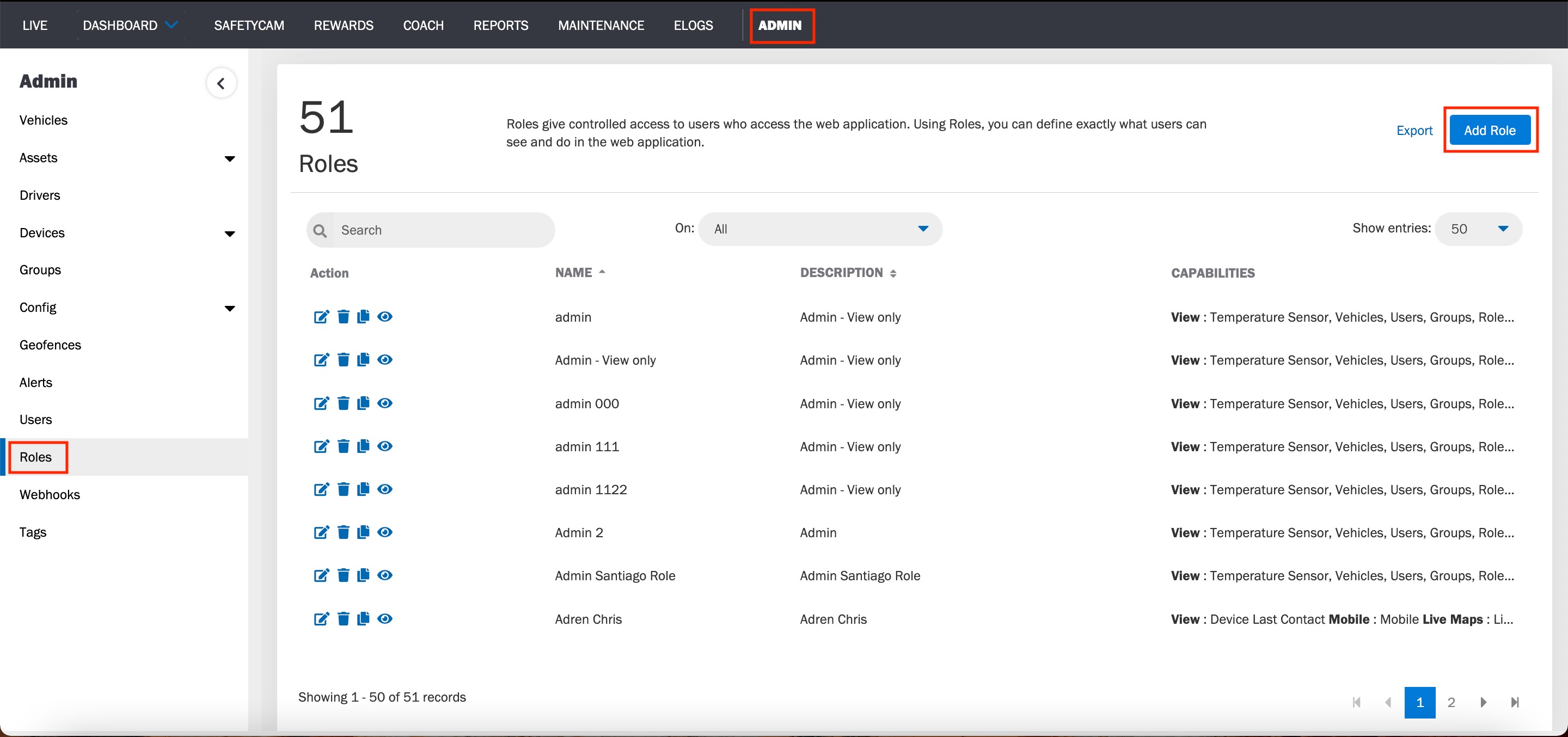Edit the admin 1122 role
Viewport: 1568px width, 737px height.
point(321,489)
